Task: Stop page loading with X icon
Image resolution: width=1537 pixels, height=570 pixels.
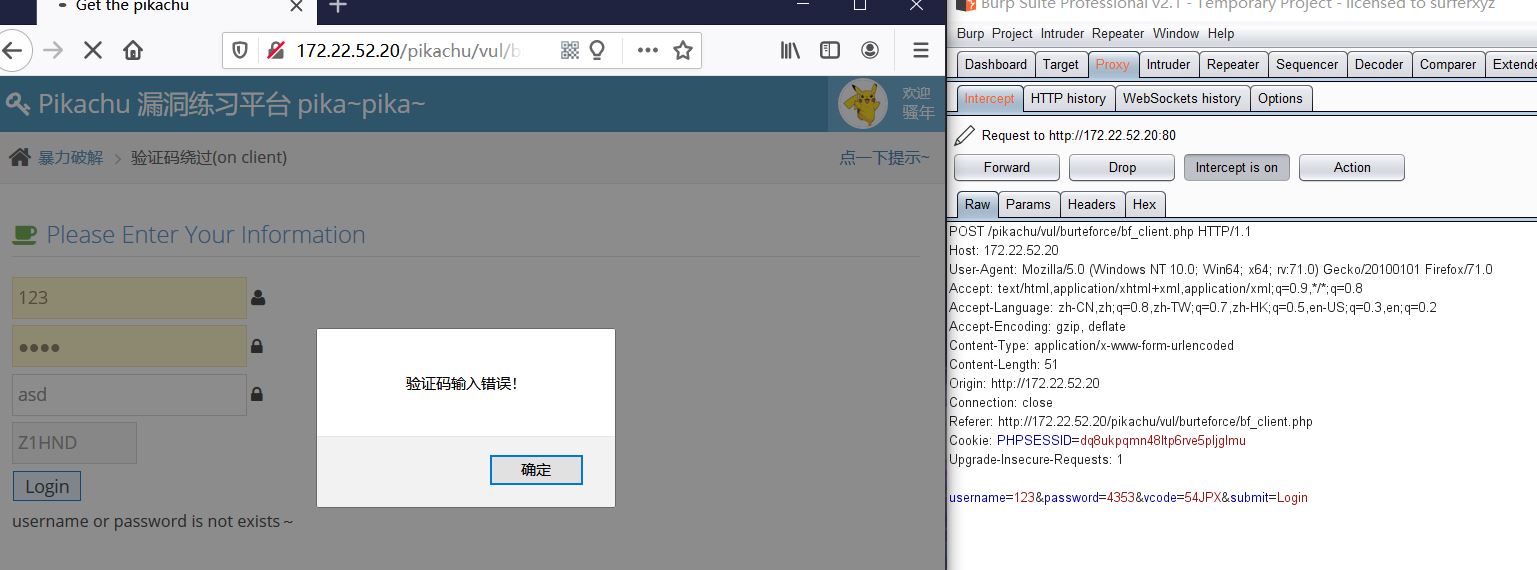Action: point(93,50)
